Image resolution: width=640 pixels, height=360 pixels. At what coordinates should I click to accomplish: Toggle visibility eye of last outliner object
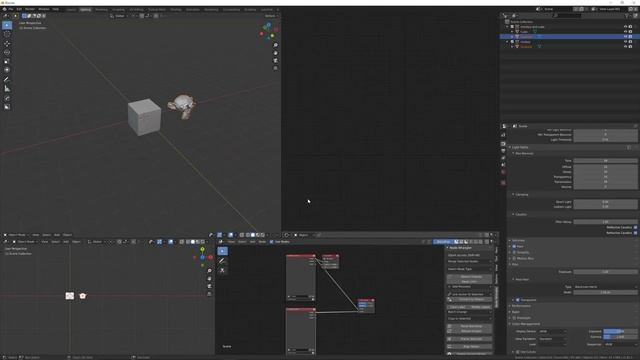click(x=625, y=47)
